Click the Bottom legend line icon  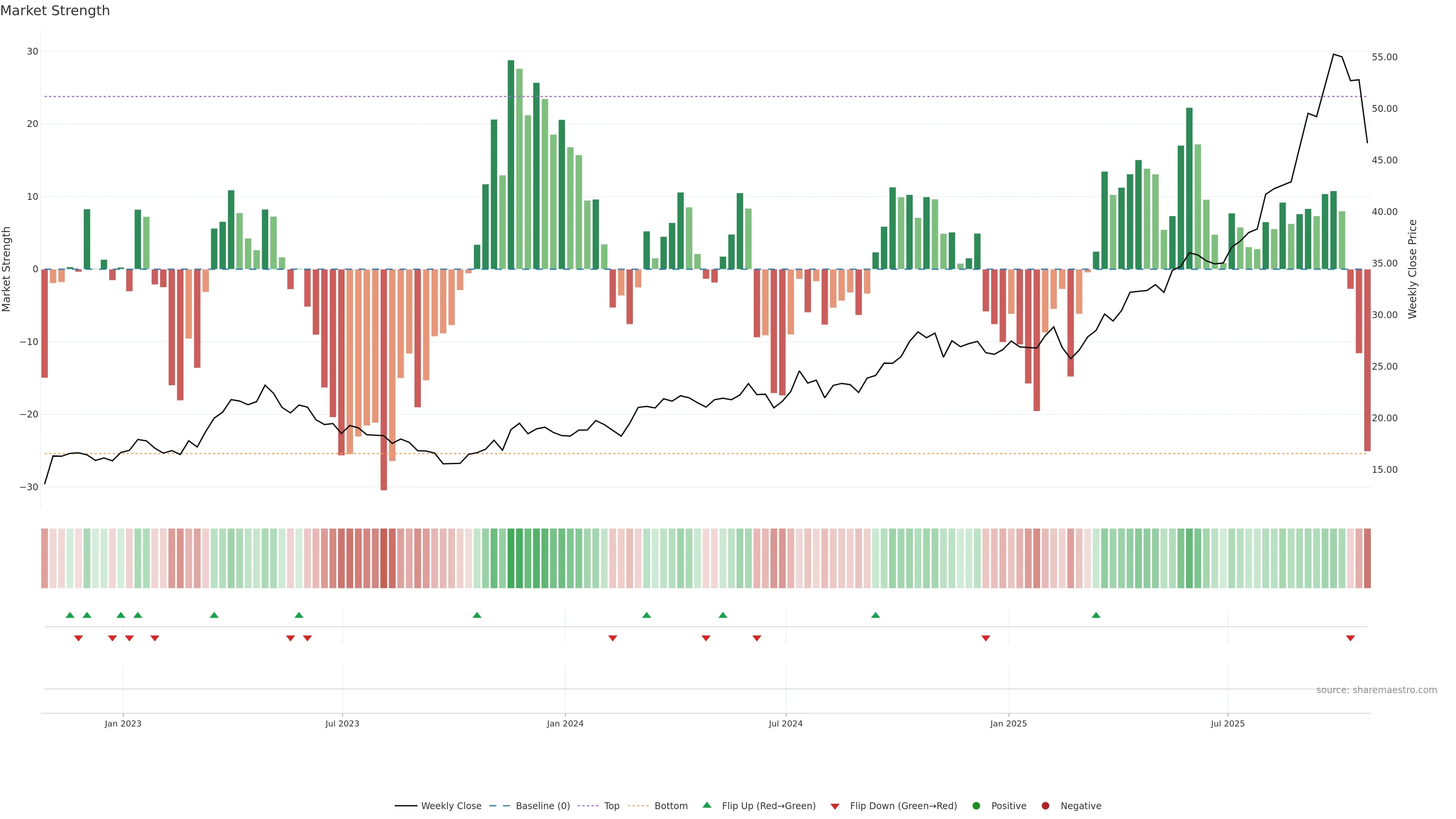tap(638, 805)
